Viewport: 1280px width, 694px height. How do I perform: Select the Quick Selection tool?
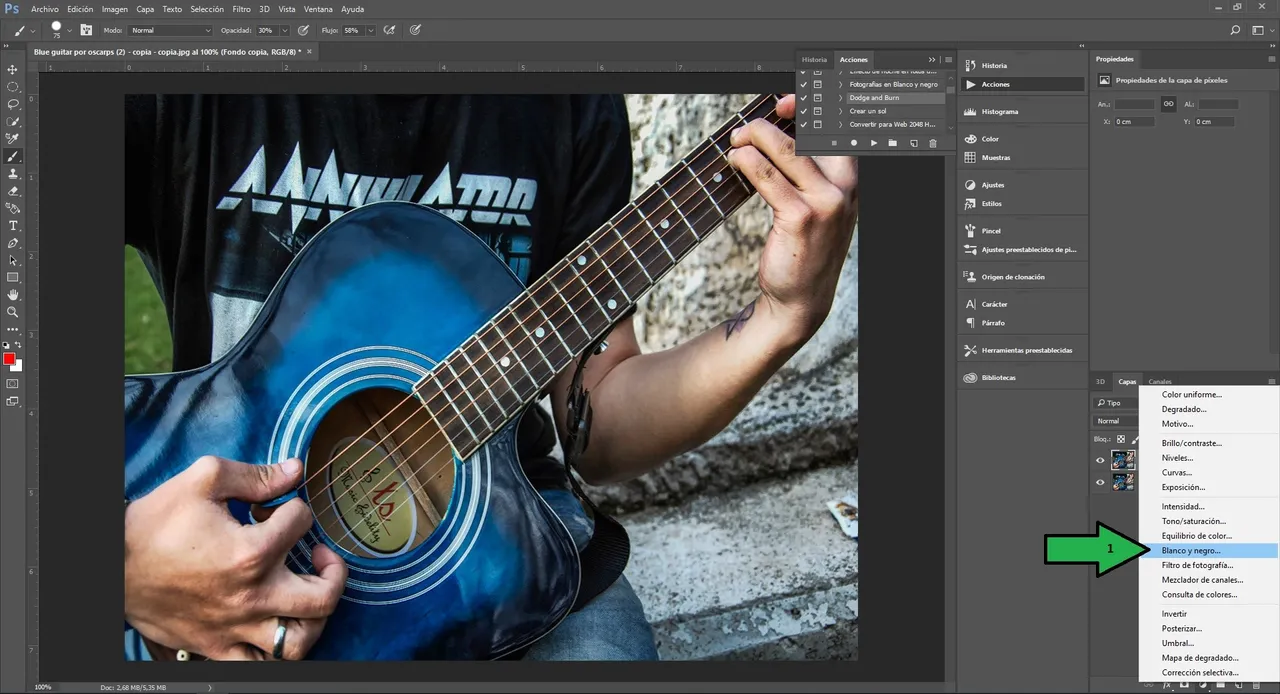click(x=13, y=122)
